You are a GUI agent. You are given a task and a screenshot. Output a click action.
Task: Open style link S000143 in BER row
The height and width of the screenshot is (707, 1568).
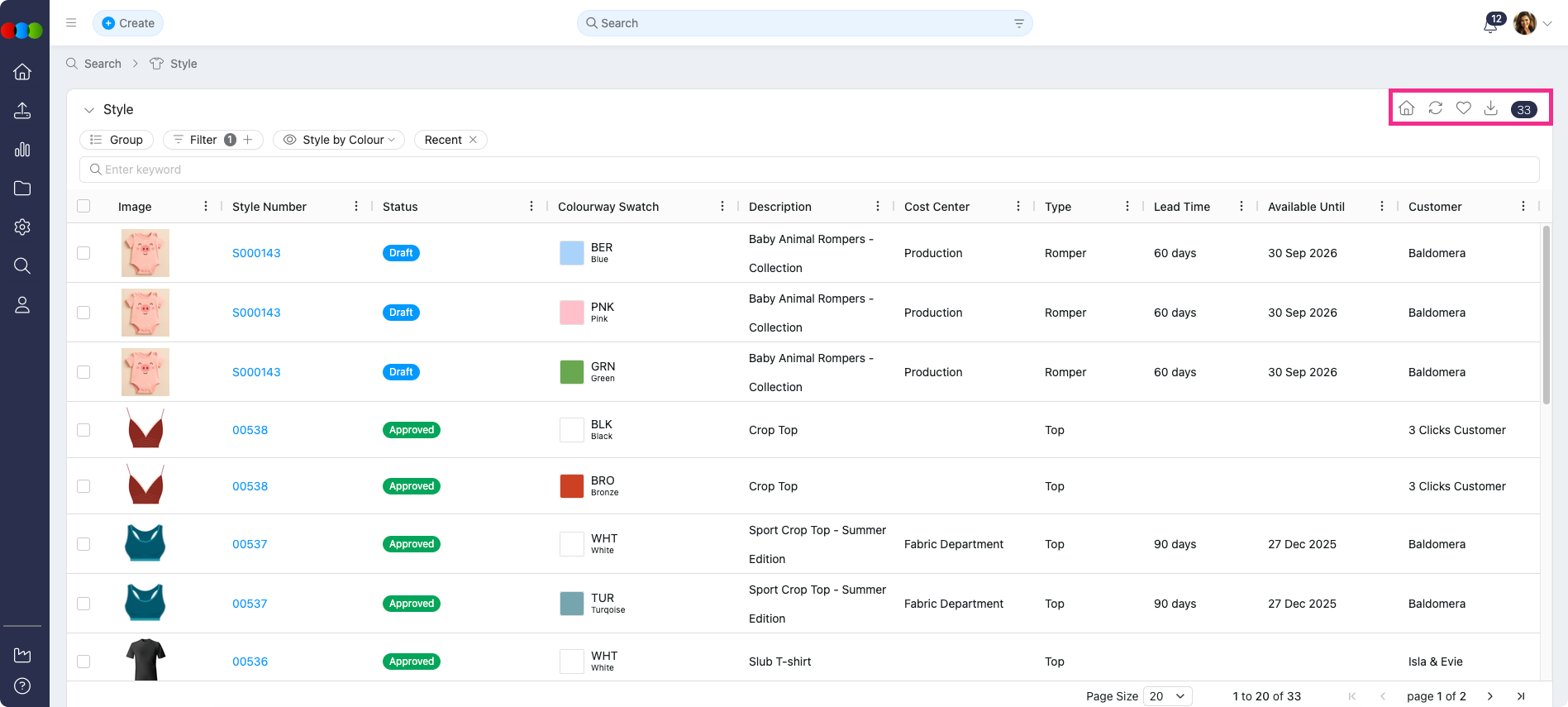[x=256, y=253]
